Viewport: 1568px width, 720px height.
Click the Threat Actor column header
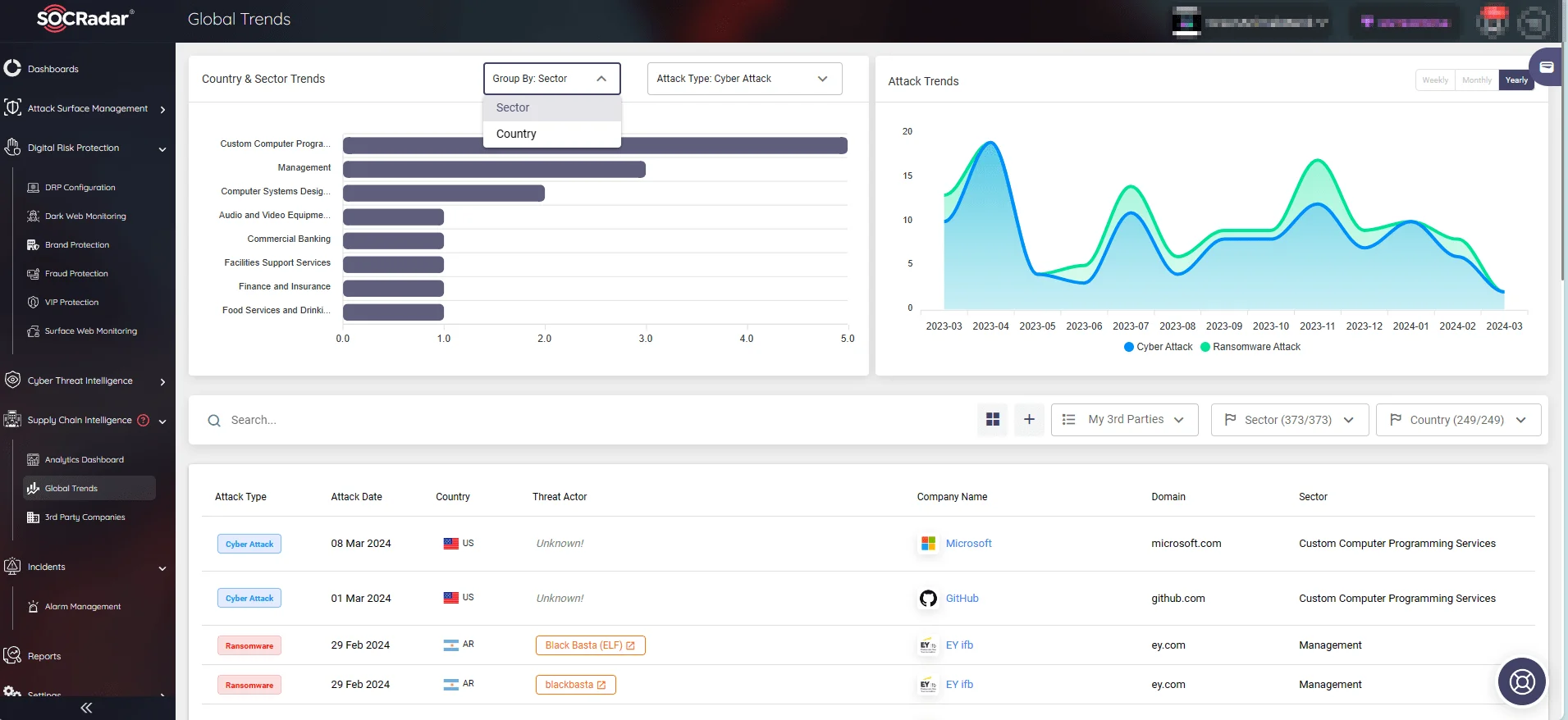(x=560, y=497)
